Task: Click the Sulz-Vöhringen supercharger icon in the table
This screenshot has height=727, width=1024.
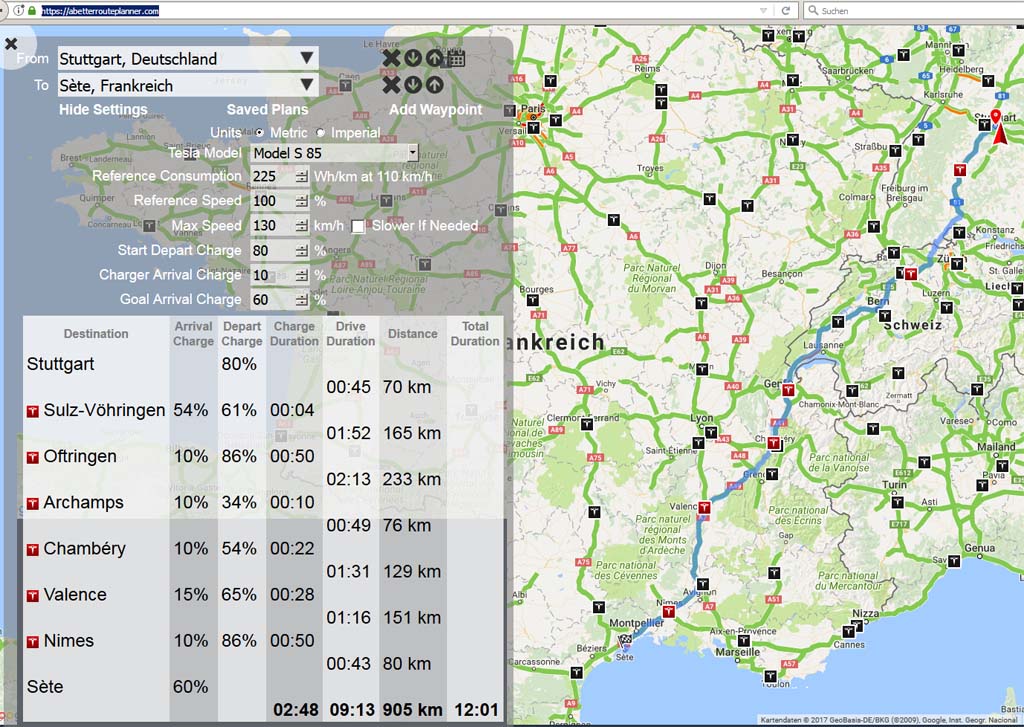Action: point(33,411)
